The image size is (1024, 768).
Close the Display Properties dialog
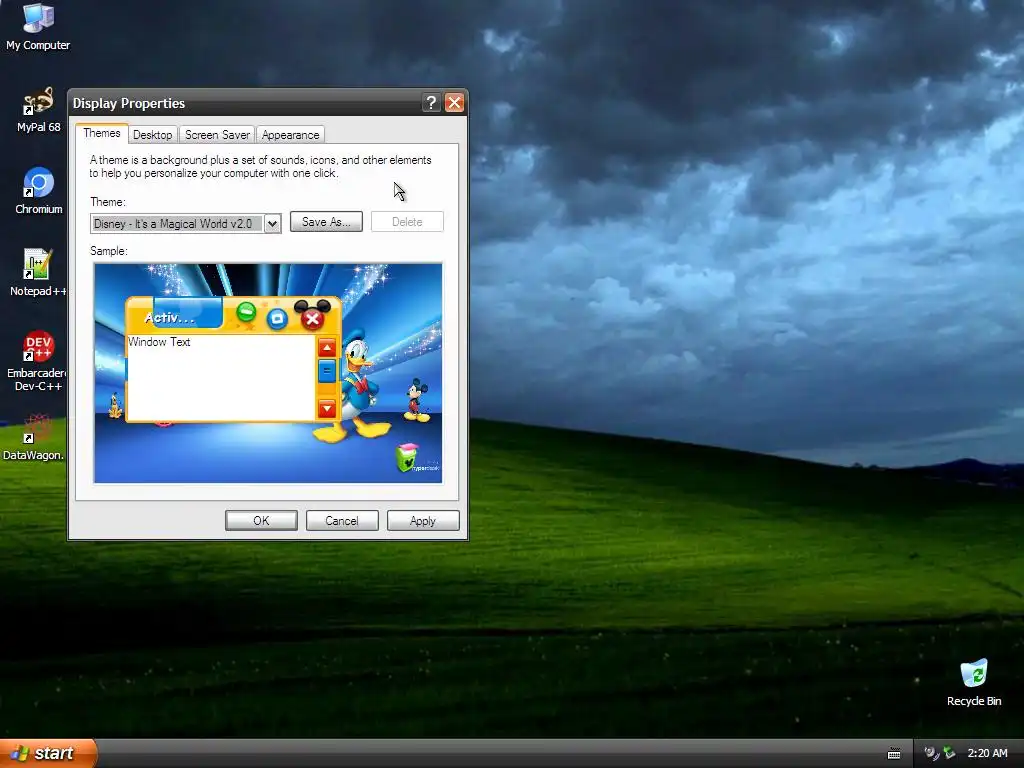pyautogui.click(x=454, y=103)
